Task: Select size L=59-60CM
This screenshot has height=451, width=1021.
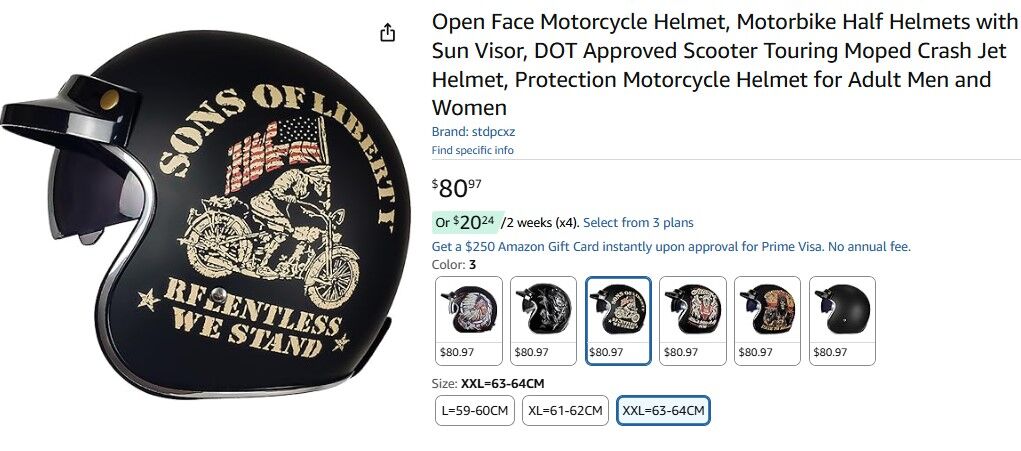Action: tap(475, 411)
